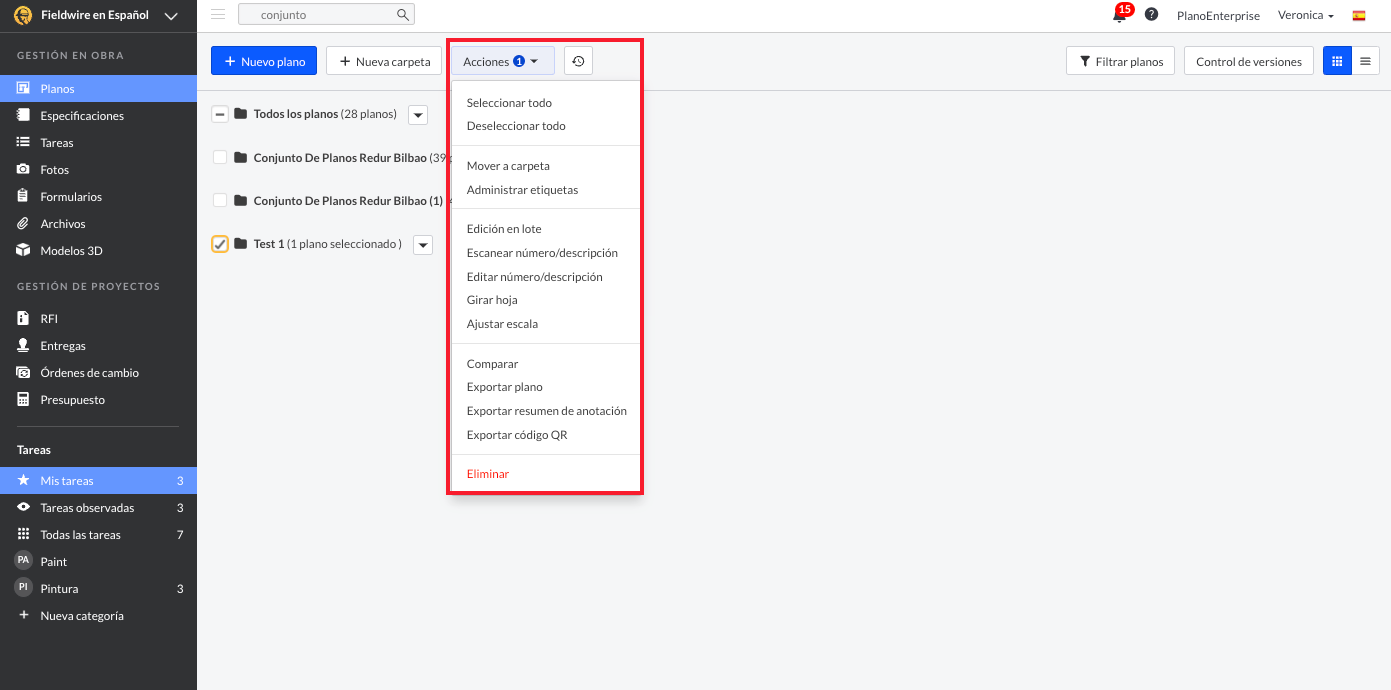Open the help question mark icon
Viewport: 1391px width, 690px height.
point(1151,15)
